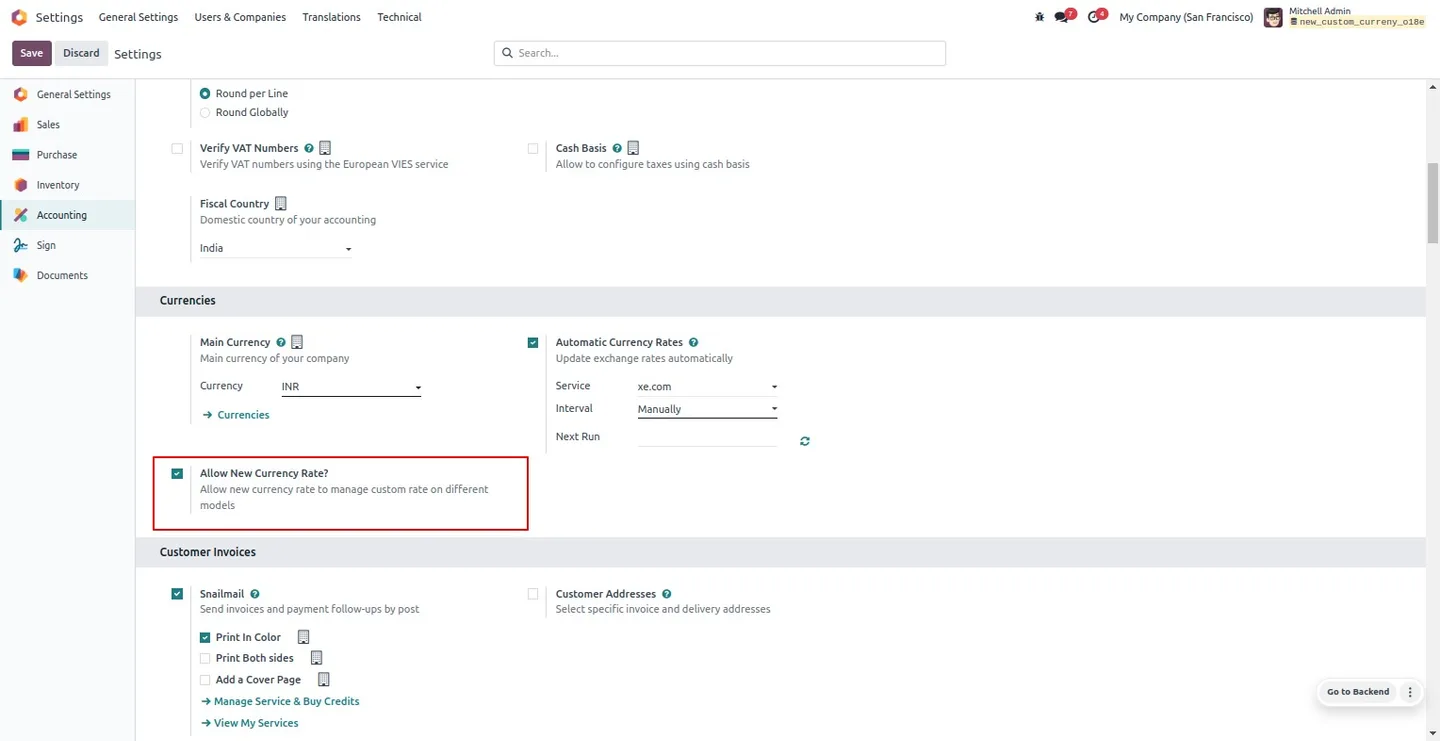Viewport: 1440px width, 741px height.
Task: Open the Fiscal Country India dropdown
Action: coord(276,248)
